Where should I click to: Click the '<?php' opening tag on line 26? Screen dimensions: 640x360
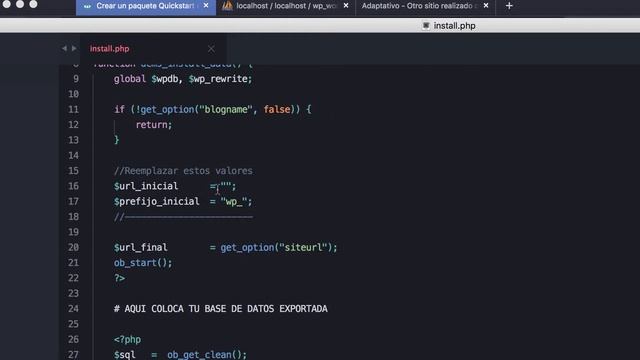(127, 339)
